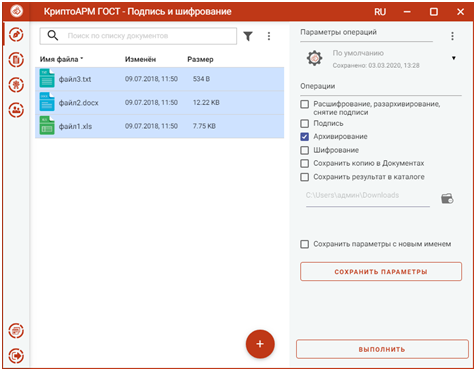Select the файл3.txt row name
The image size is (476, 371).
pos(75,79)
